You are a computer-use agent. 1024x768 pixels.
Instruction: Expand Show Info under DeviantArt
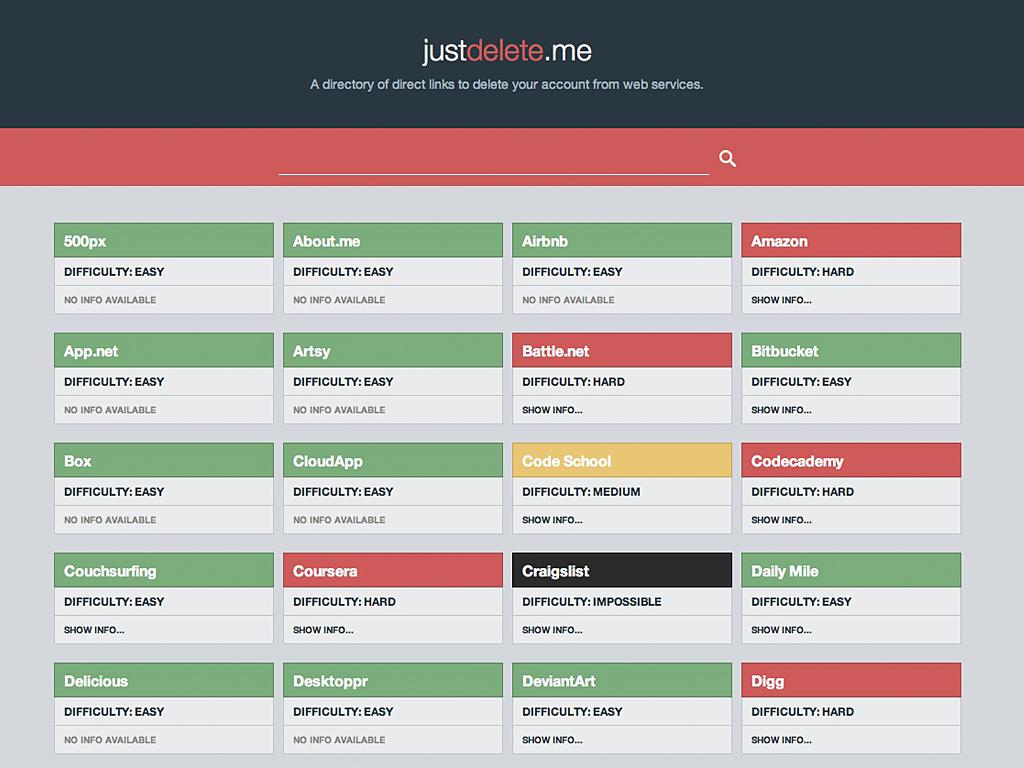click(552, 740)
